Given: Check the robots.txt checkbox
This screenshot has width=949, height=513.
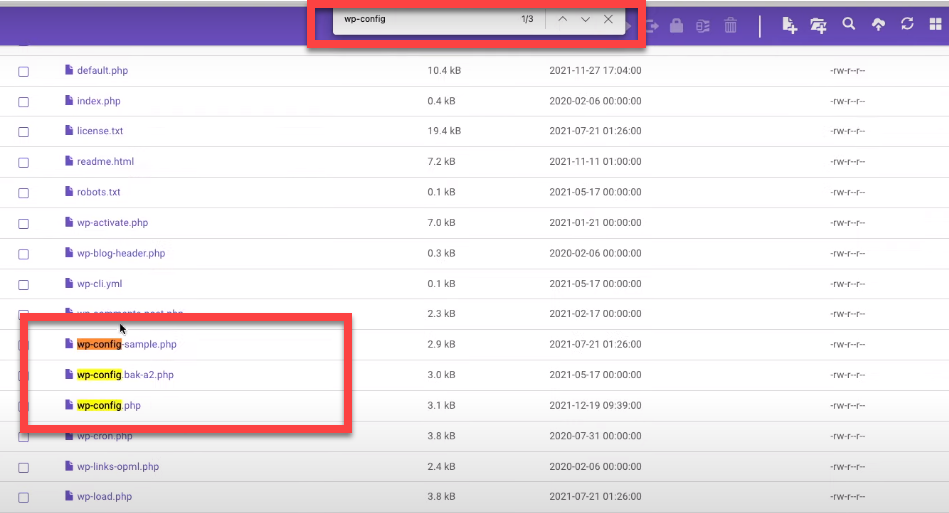Looking at the screenshot, I should coord(24,192).
